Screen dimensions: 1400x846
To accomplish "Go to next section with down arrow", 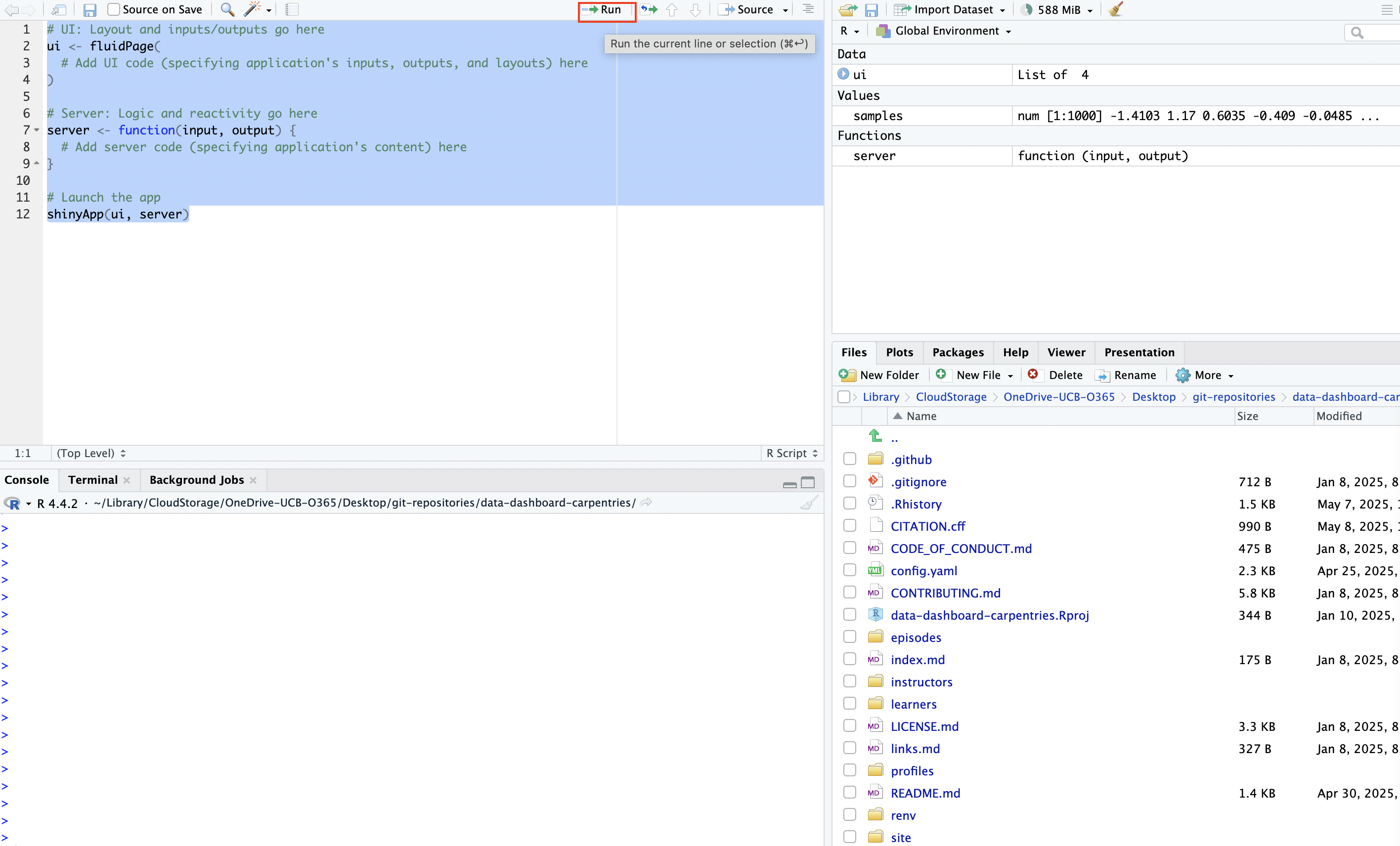I will 696,10.
